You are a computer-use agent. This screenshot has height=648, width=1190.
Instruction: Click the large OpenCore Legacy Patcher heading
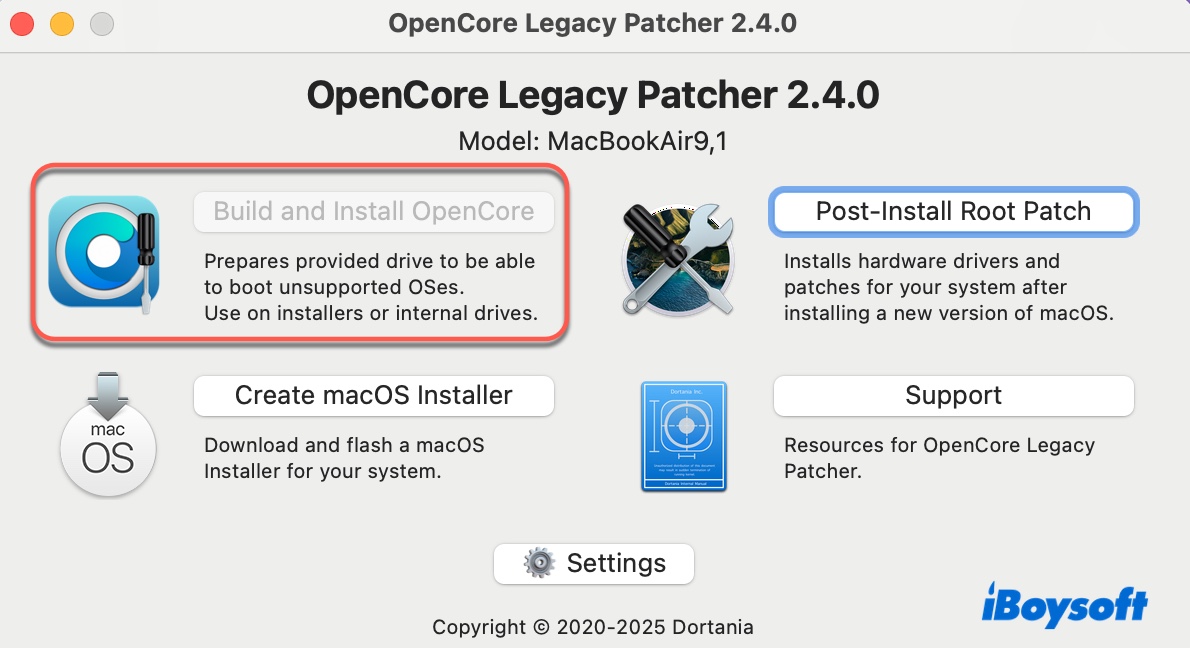(593, 96)
